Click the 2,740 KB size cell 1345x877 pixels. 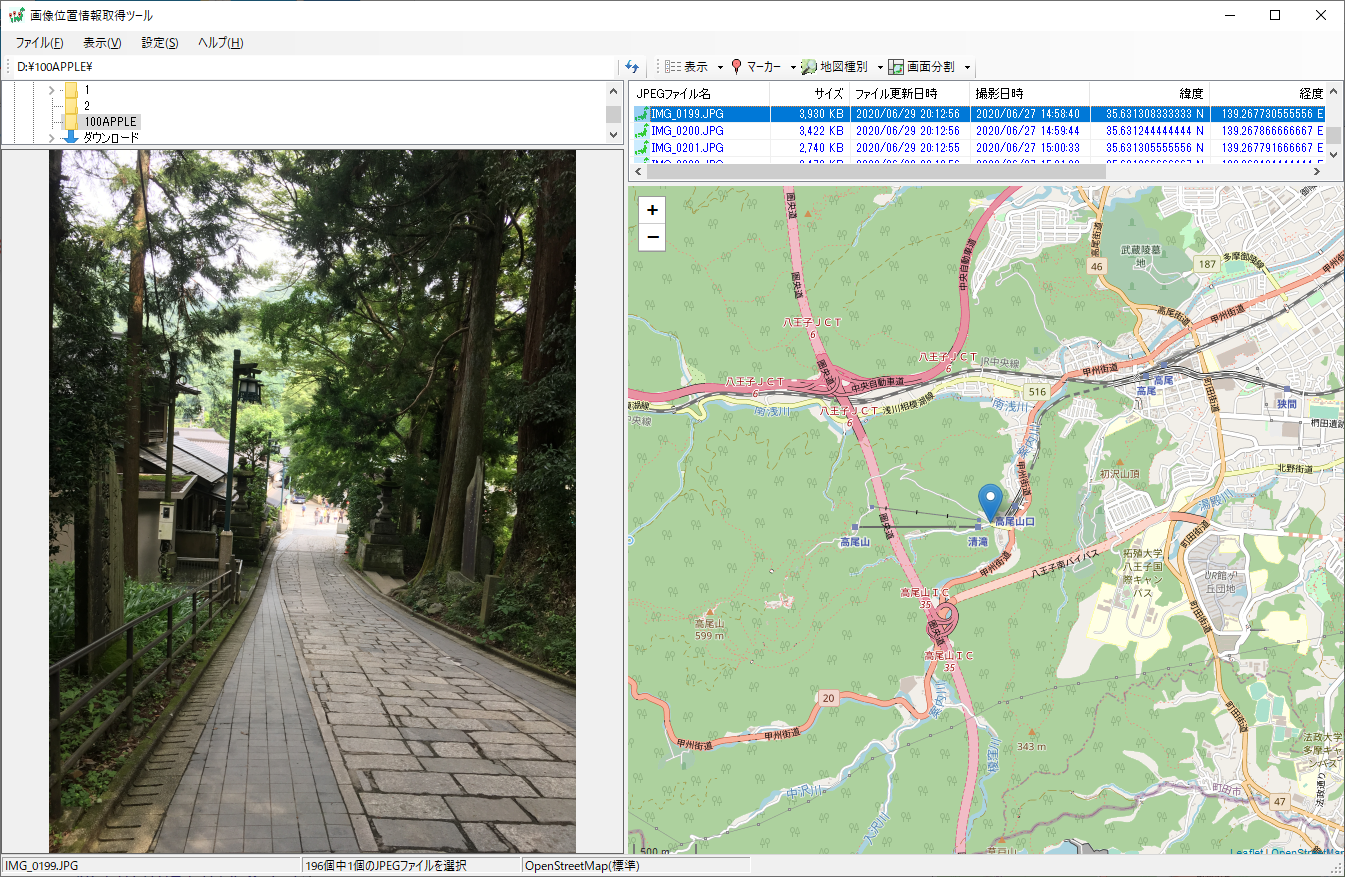821,148
